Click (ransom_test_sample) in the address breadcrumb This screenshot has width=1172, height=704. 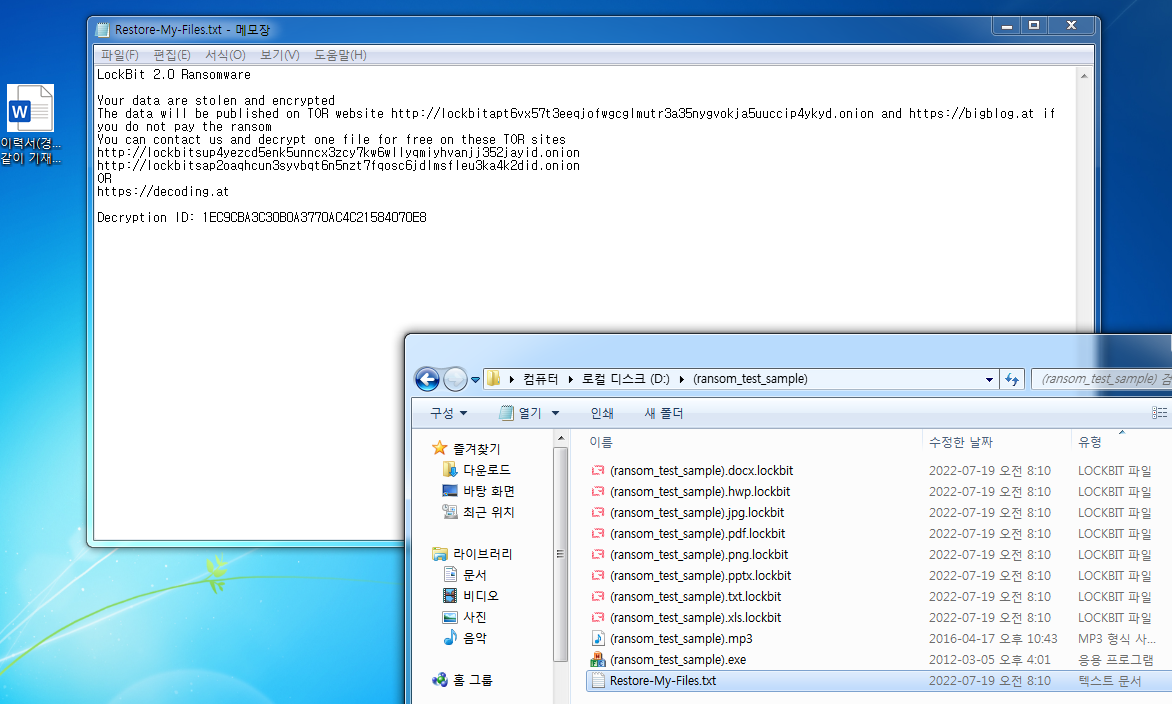750,379
